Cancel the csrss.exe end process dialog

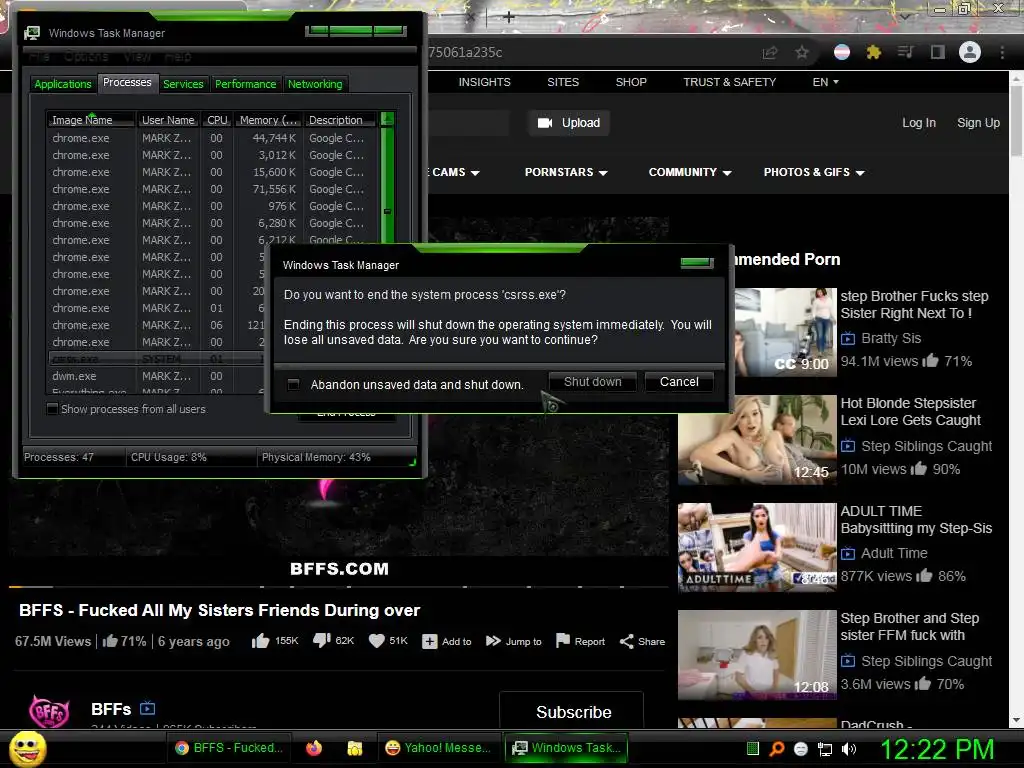point(679,381)
